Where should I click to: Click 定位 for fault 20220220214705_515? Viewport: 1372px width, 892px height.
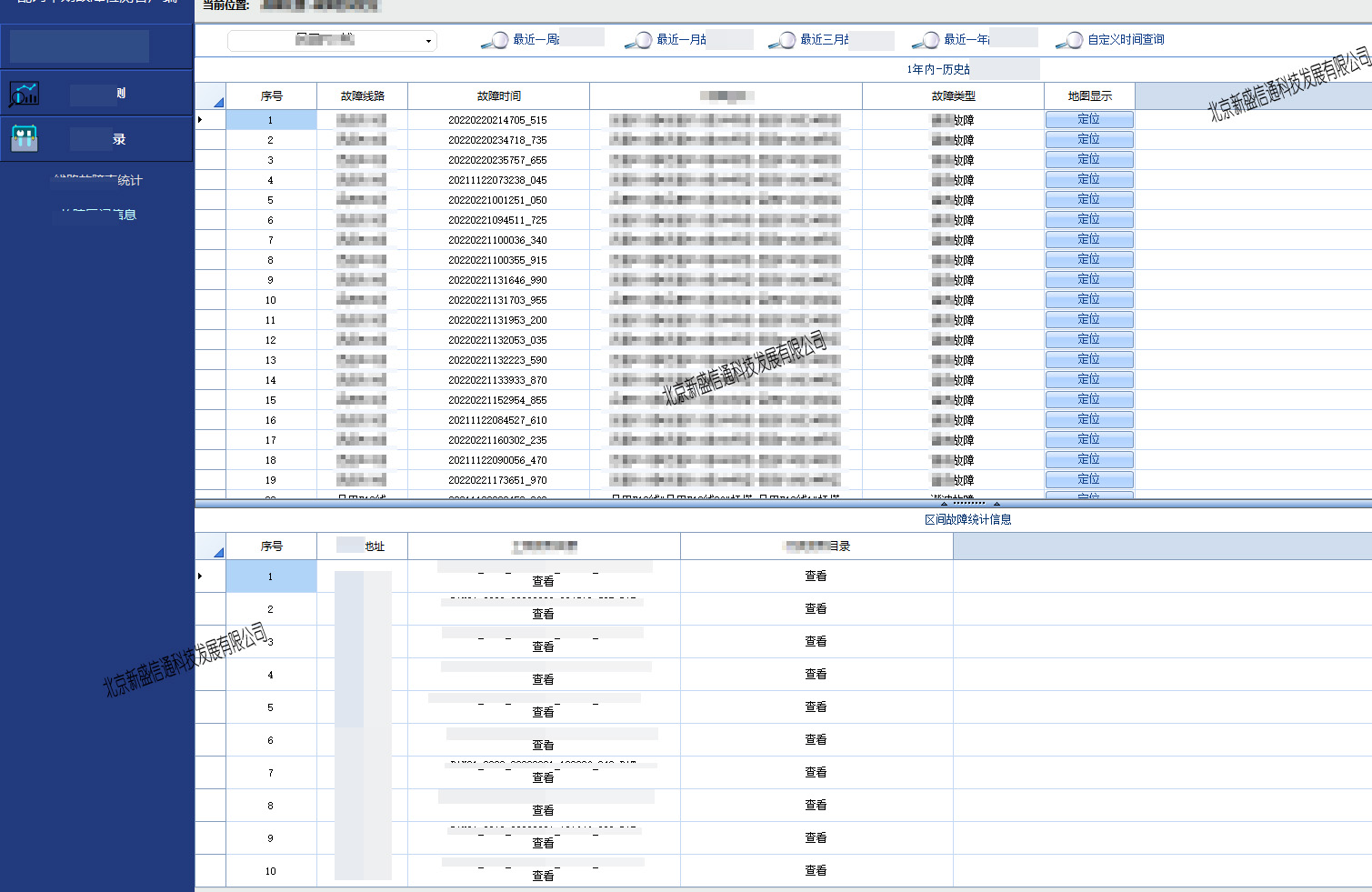1089,119
